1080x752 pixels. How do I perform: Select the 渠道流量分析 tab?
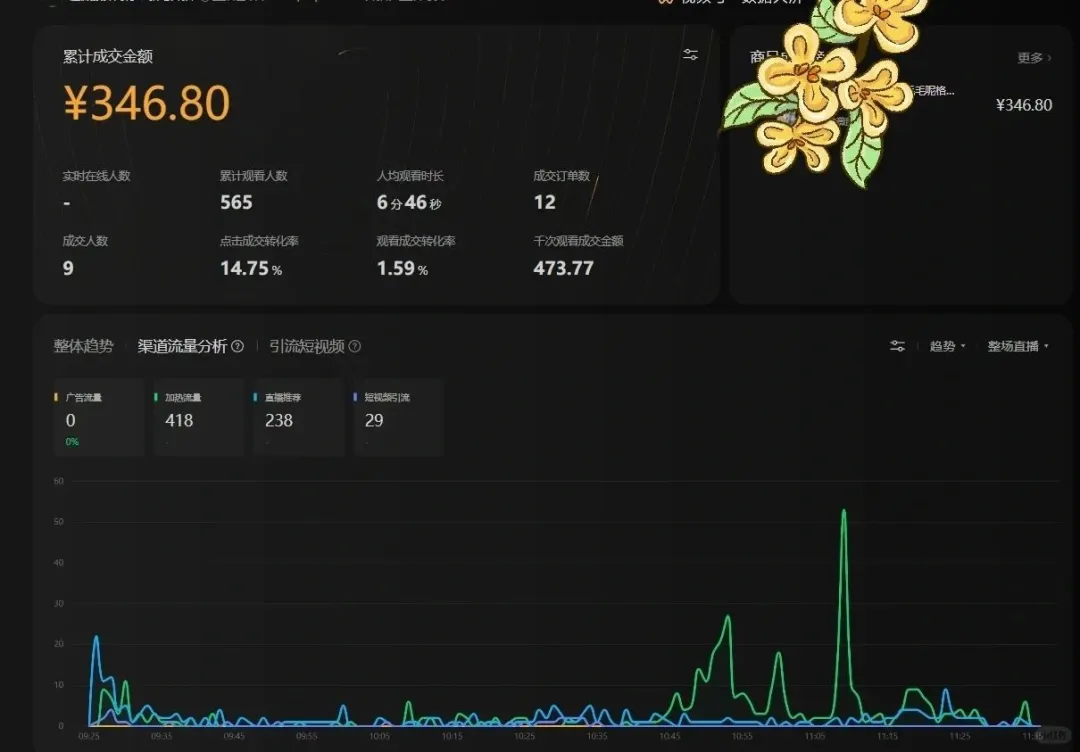pos(182,346)
